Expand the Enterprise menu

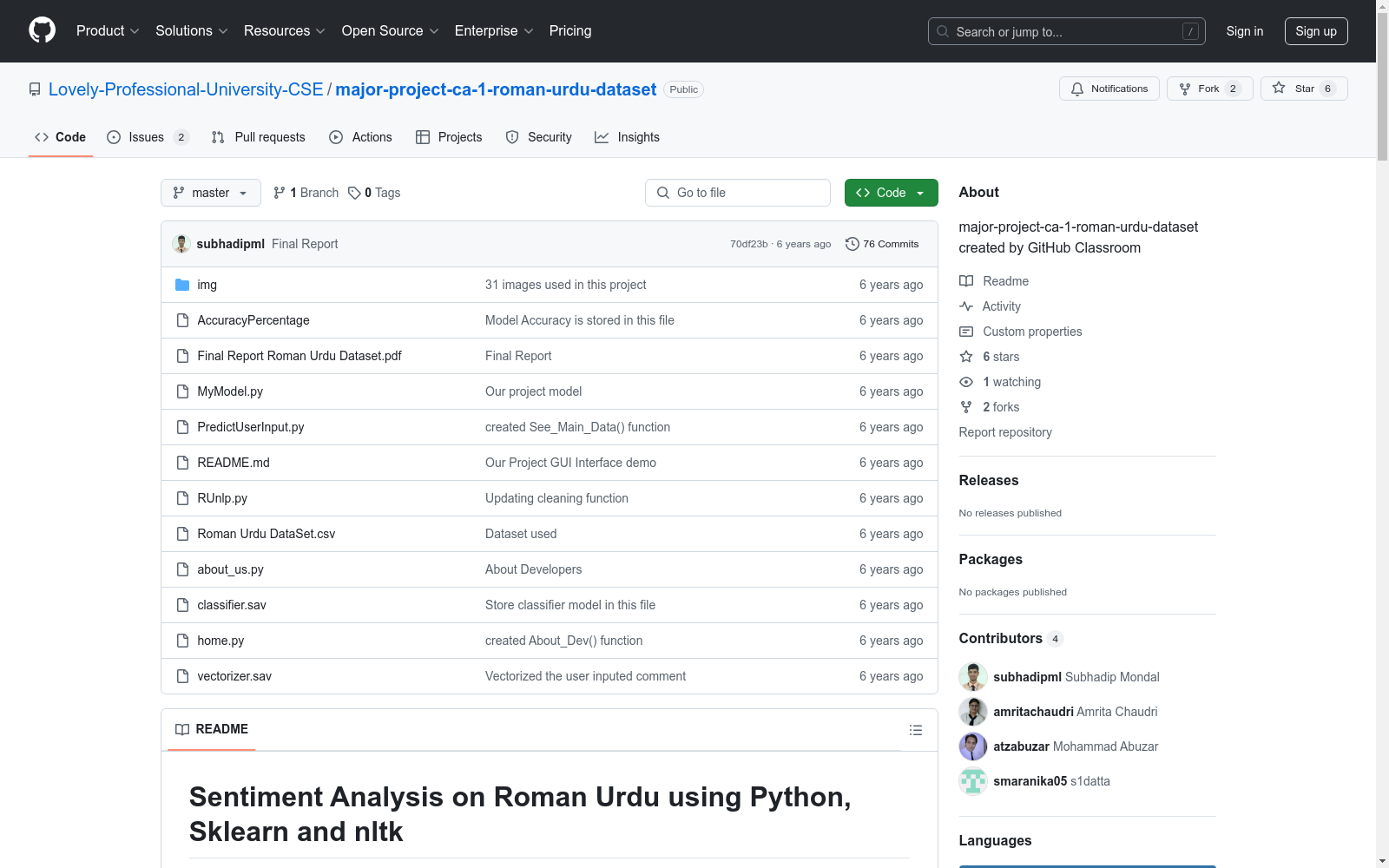click(494, 31)
